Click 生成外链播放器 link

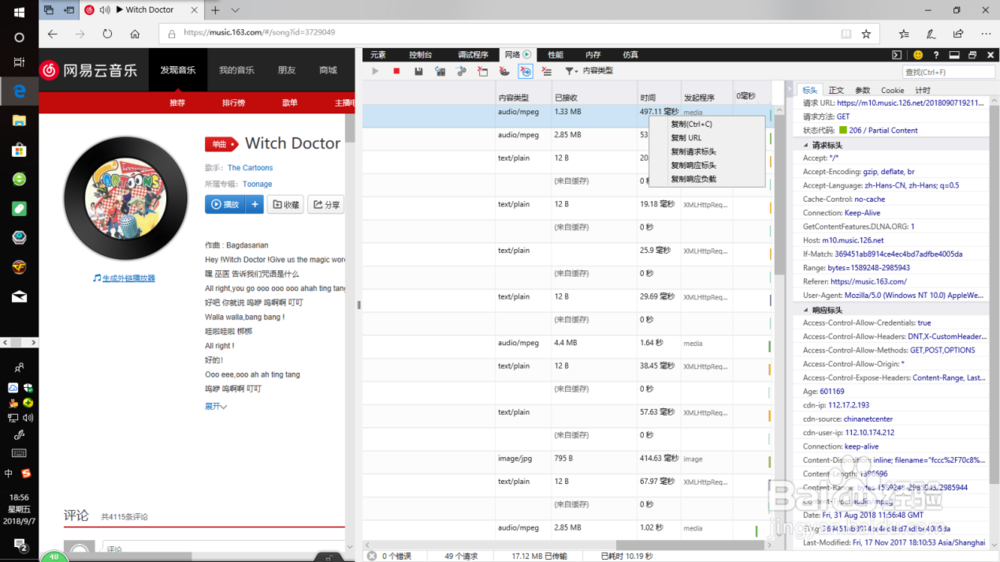point(124,278)
